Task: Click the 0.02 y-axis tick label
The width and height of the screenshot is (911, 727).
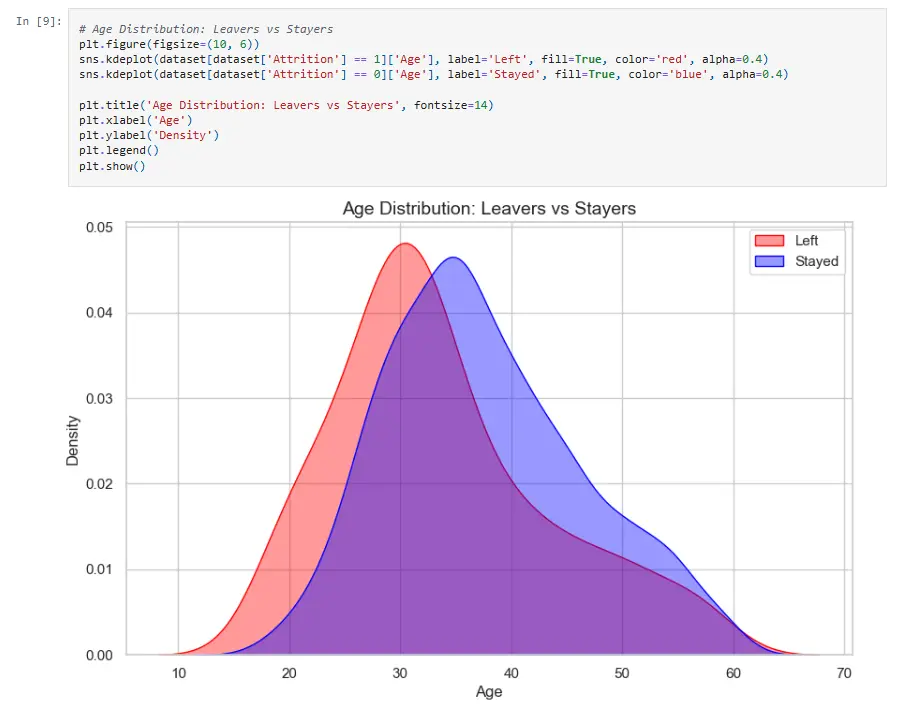Action: click(x=99, y=484)
